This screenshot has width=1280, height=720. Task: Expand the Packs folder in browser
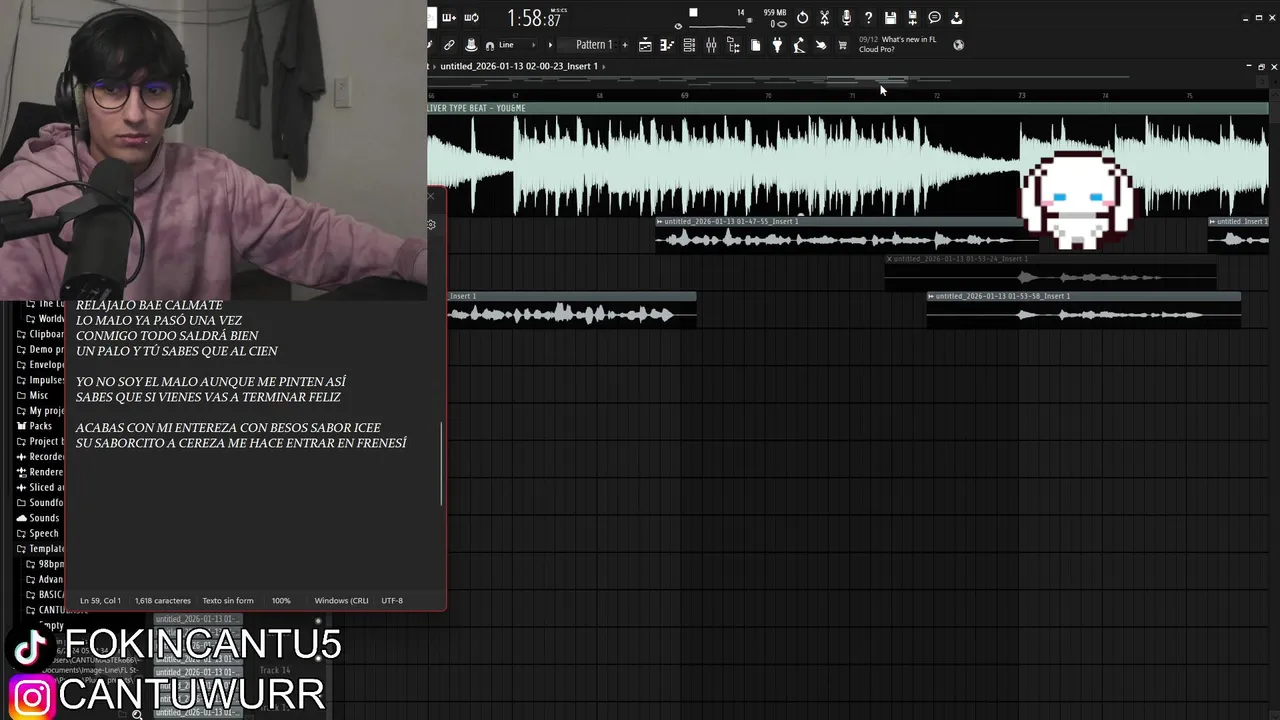35,426
